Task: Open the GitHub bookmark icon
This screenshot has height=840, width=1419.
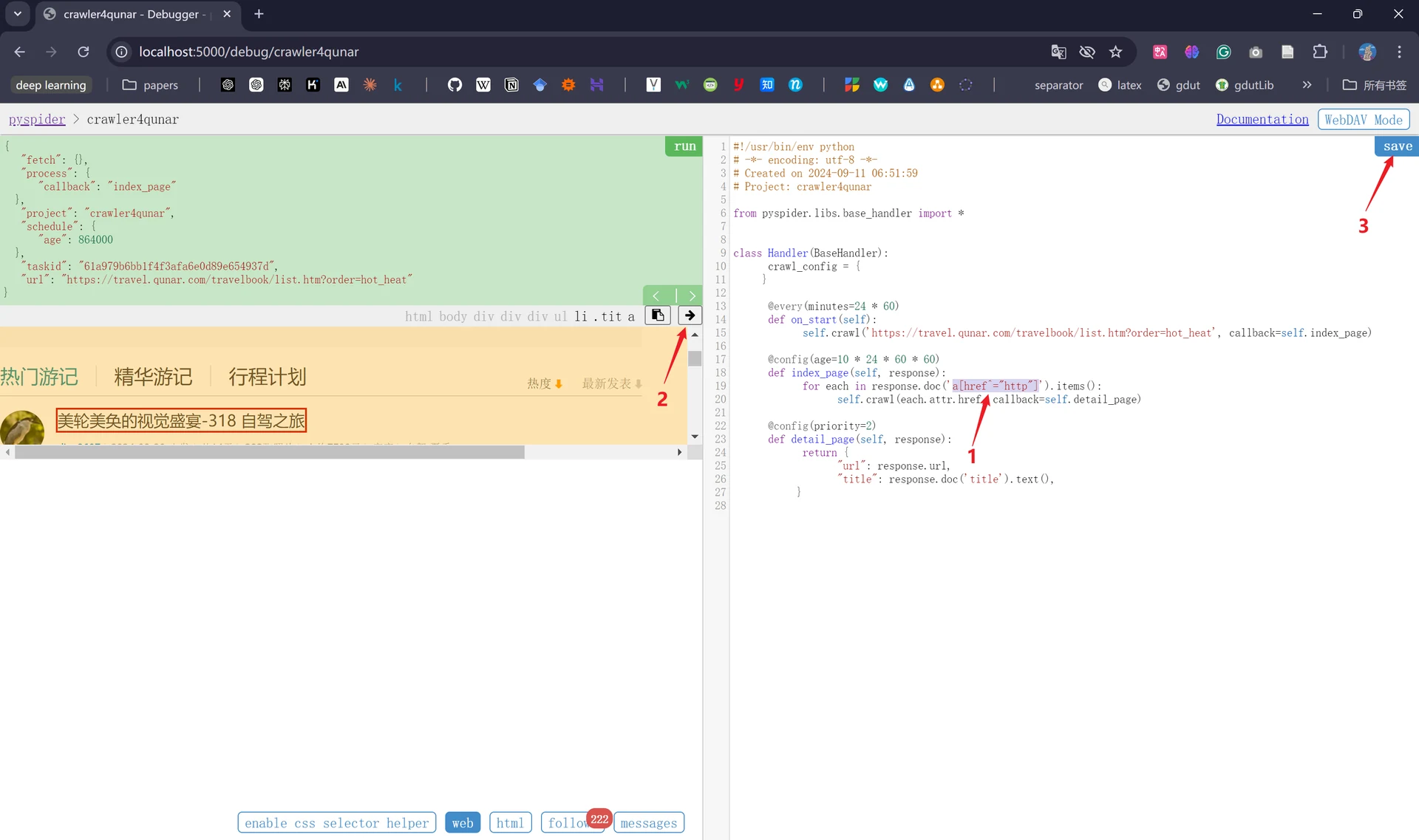Action: point(455,85)
